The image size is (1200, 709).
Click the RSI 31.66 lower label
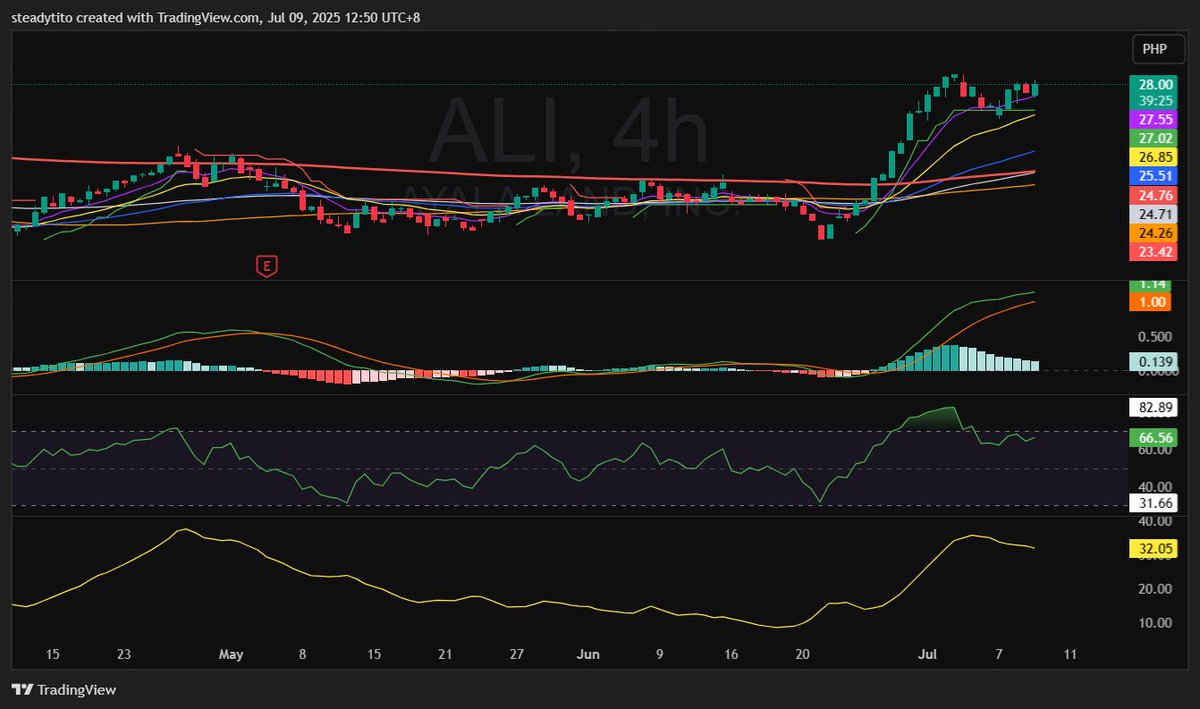pos(1152,503)
